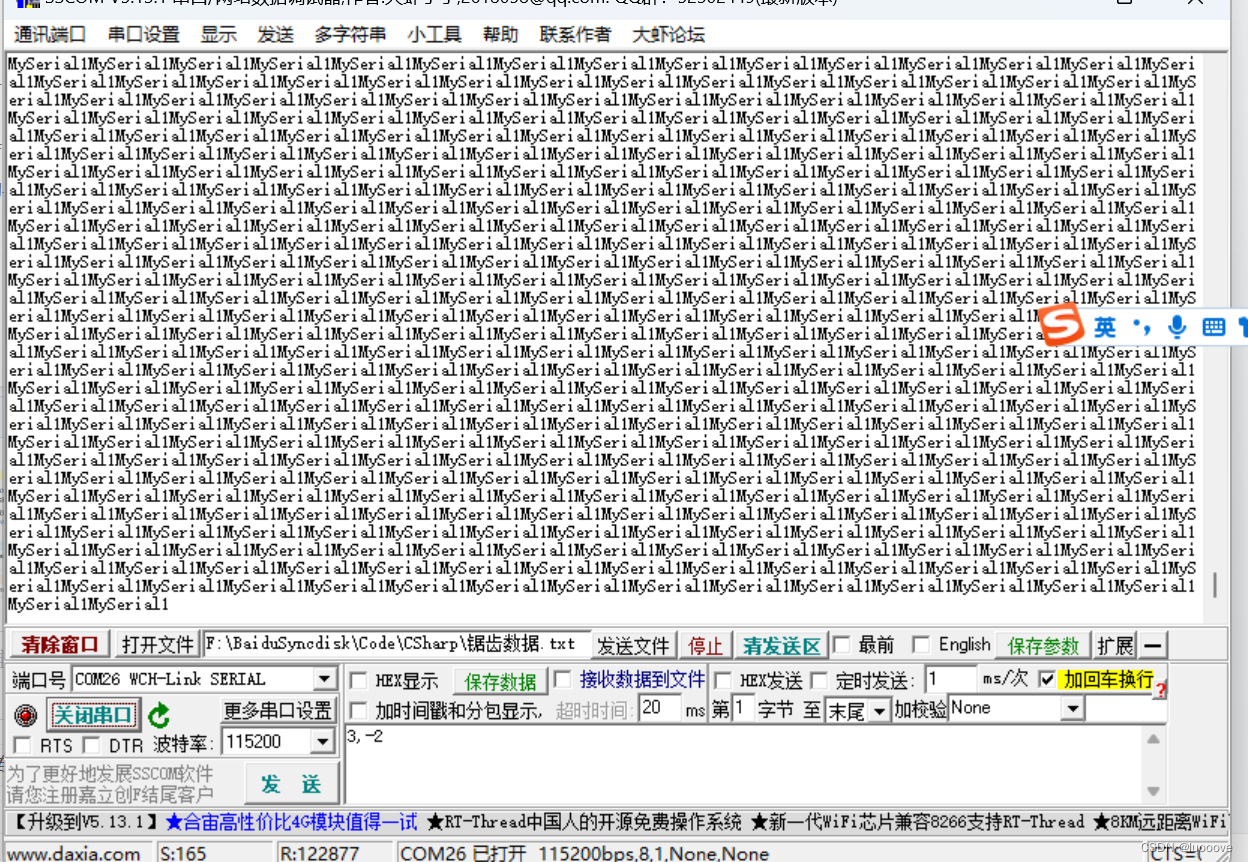
Task: Click the 清除窗口 clear window button
Action: 60,645
